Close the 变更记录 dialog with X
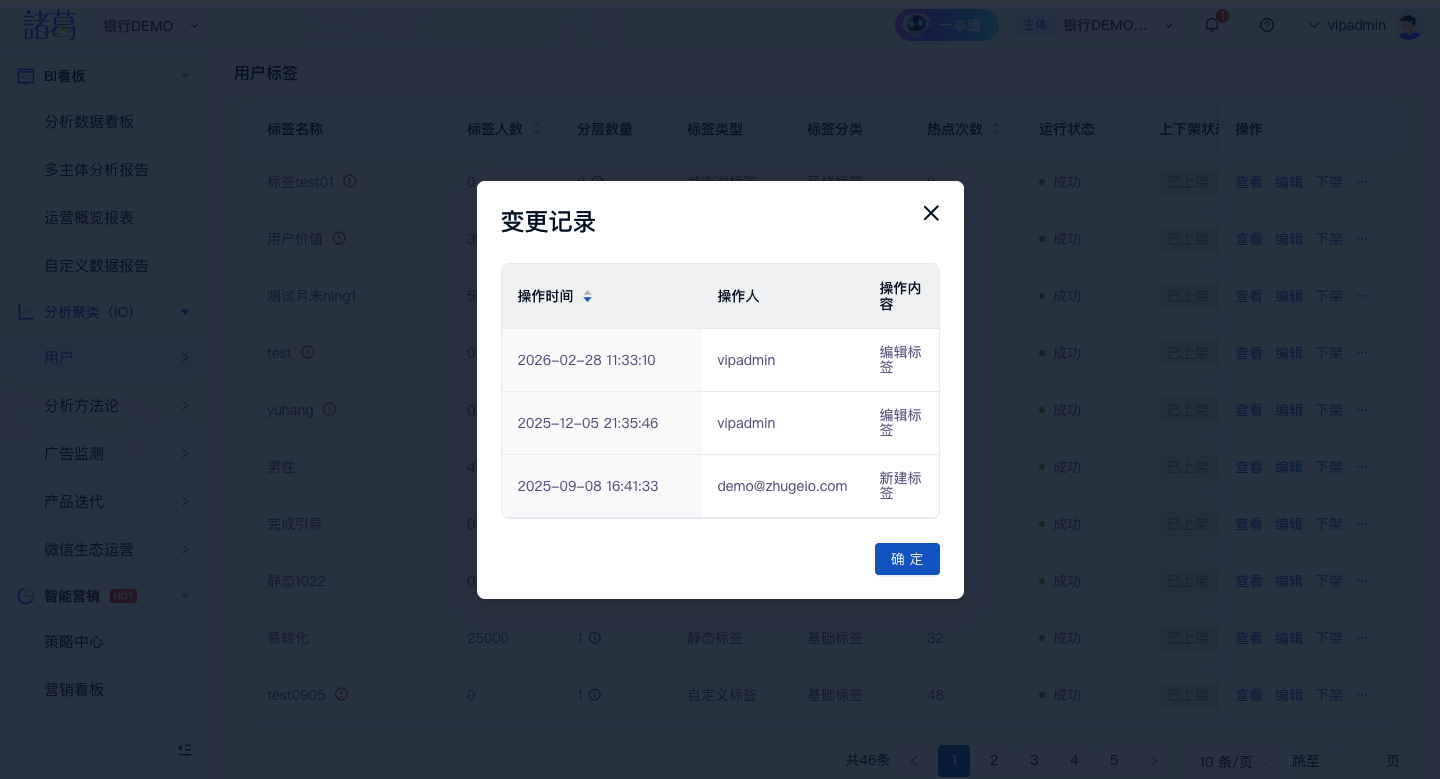The width and height of the screenshot is (1440, 779). coord(931,213)
